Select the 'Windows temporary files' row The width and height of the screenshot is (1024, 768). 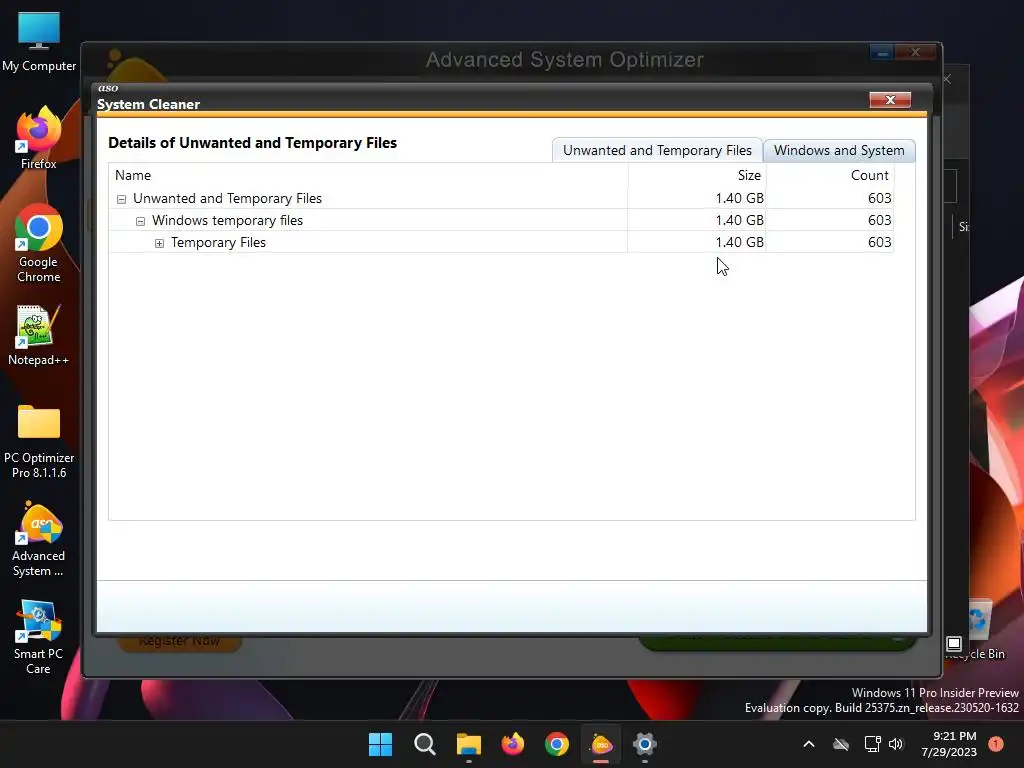[501, 220]
